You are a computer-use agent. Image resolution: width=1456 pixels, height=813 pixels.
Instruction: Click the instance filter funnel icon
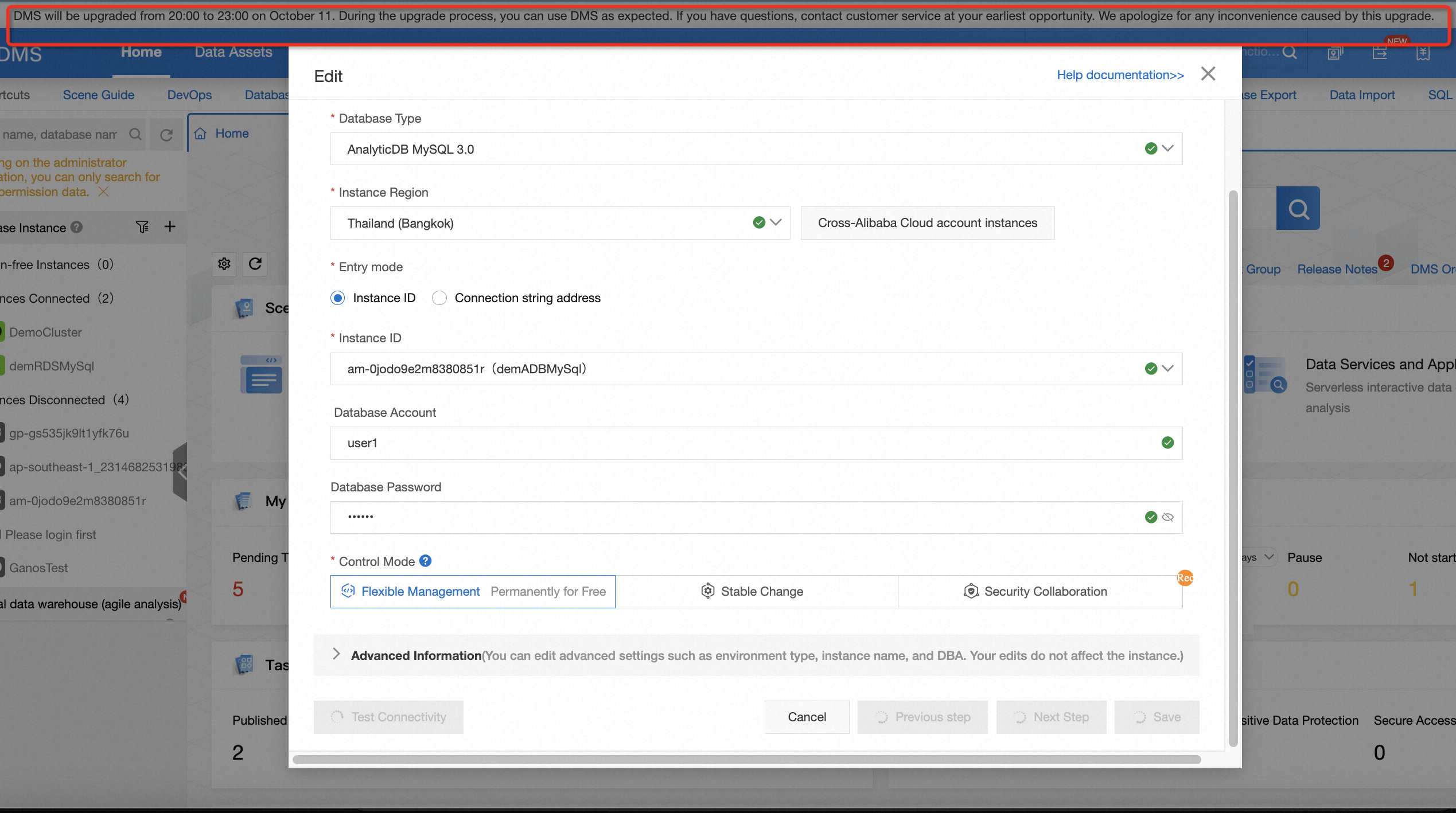142,227
